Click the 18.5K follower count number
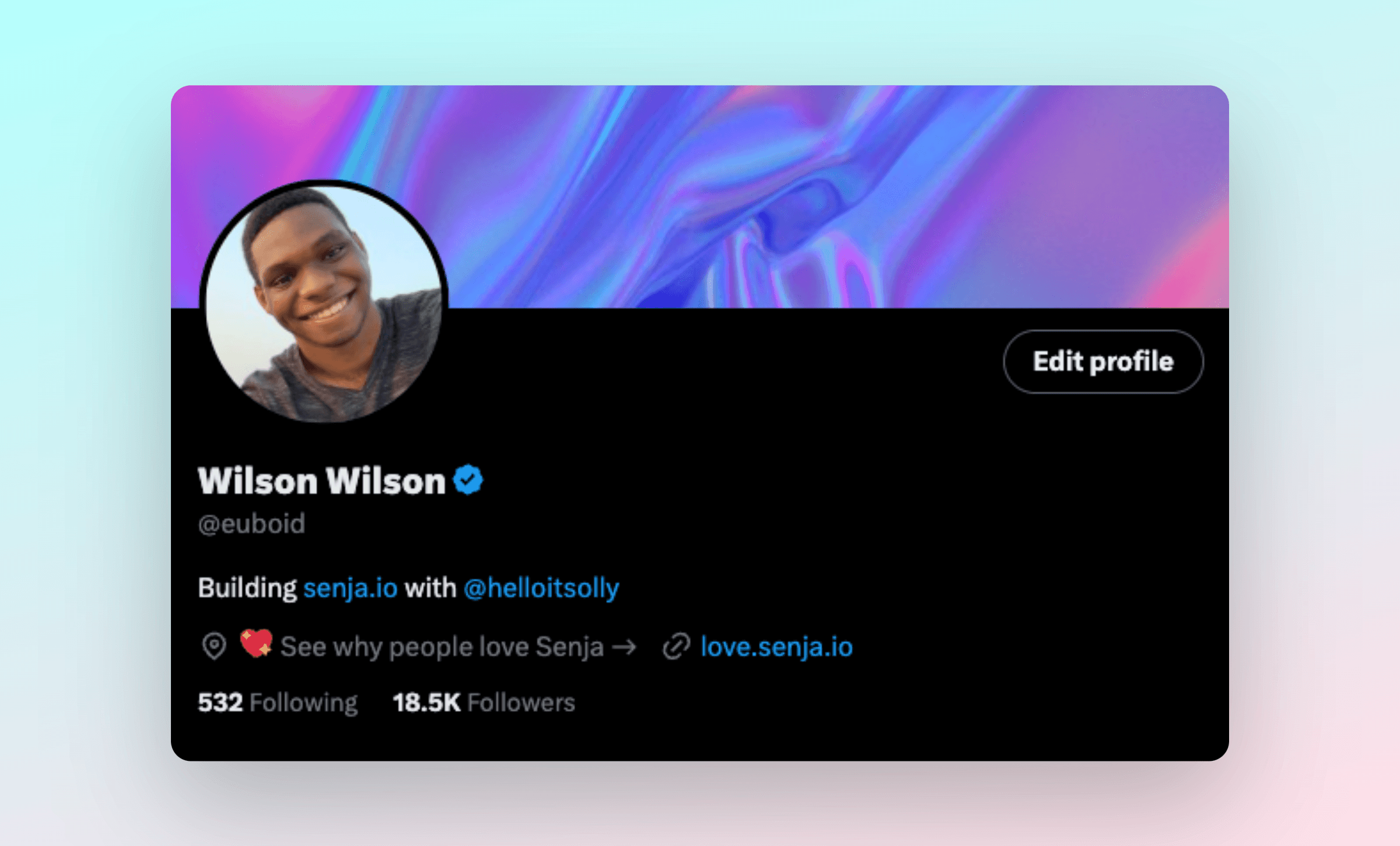1400x846 pixels. (x=426, y=702)
